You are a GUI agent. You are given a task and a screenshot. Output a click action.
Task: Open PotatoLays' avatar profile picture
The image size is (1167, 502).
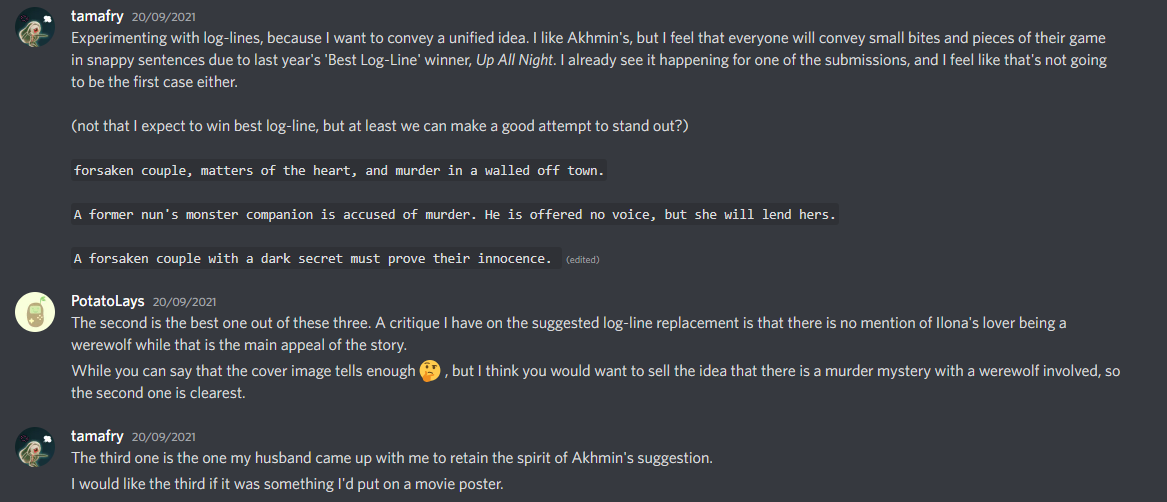(34, 313)
